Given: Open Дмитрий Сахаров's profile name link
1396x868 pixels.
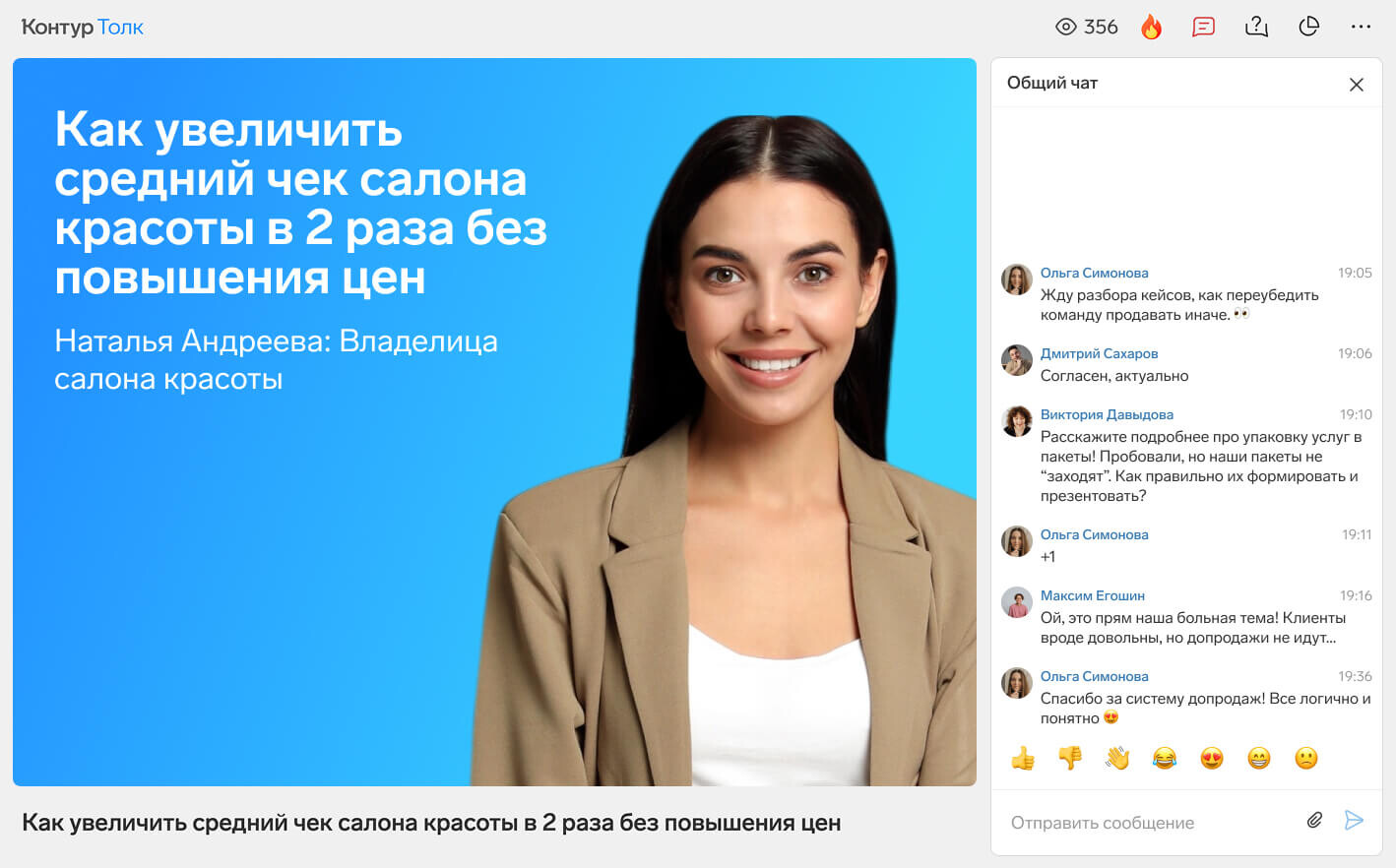Looking at the screenshot, I should (x=1099, y=353).
